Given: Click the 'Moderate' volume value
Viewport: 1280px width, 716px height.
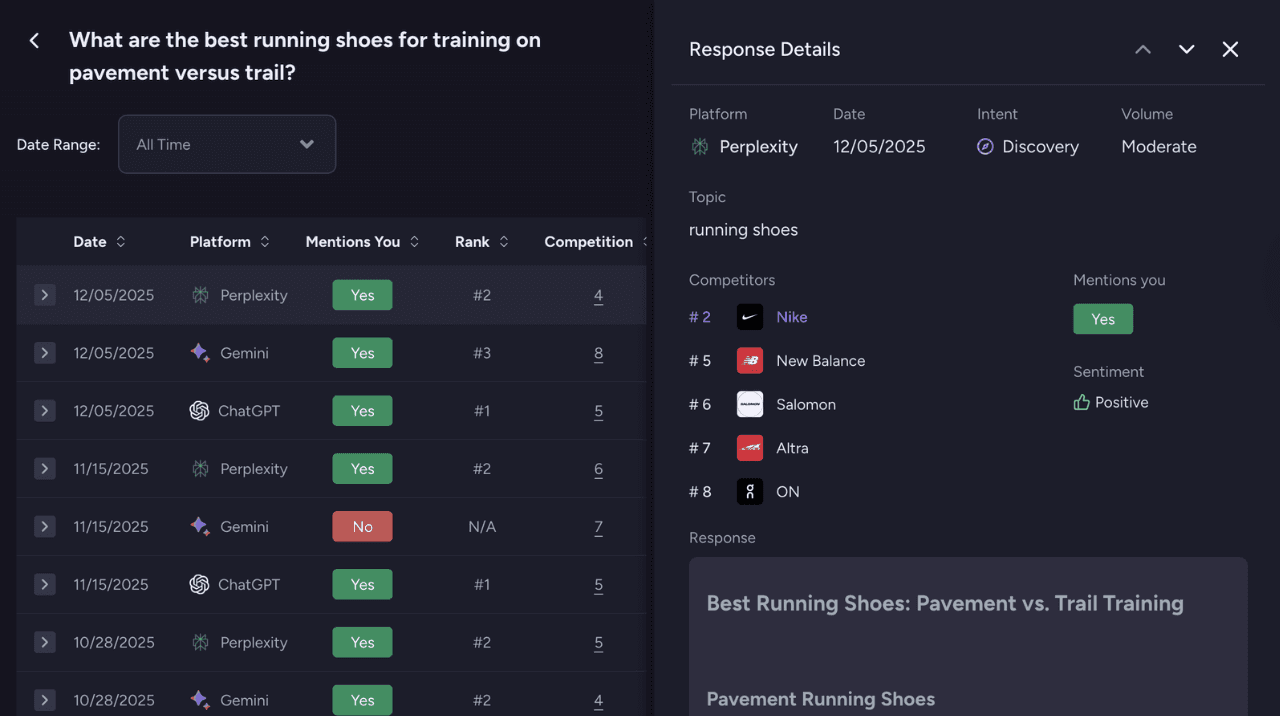Looking at the screenshot, I should [1159, 147].
